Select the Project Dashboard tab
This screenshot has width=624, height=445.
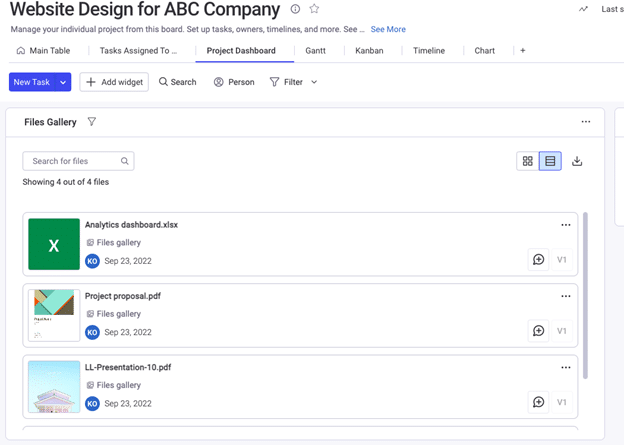tap(241, 51)
